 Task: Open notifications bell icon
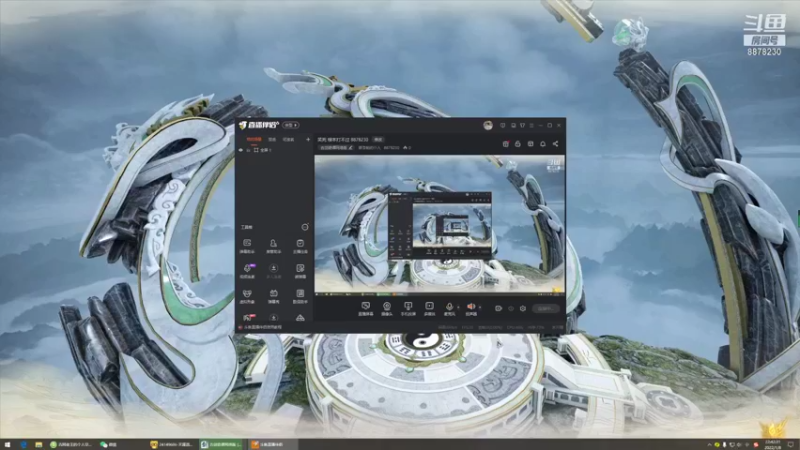click(x=543, y=144)
